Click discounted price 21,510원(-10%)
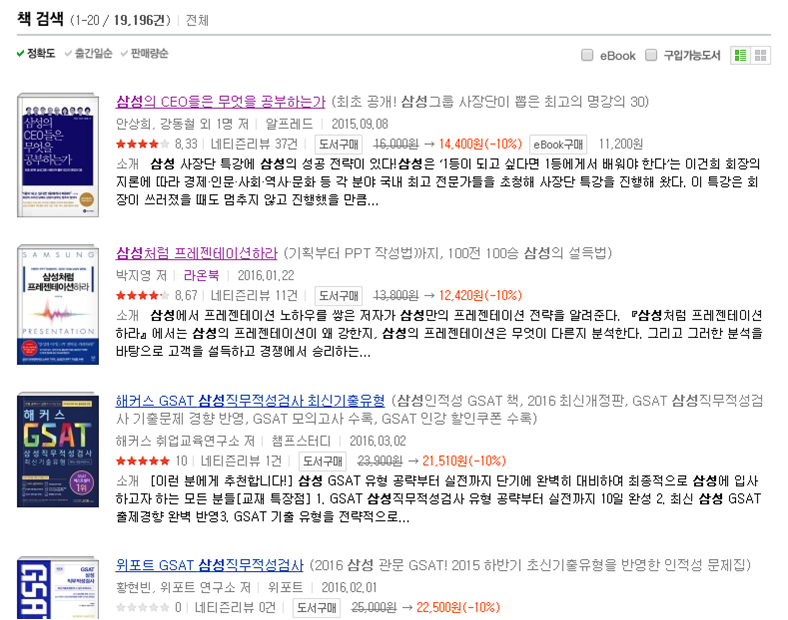Image resolution: width=788 pixels, height=620 pixels. pos(464,461)
